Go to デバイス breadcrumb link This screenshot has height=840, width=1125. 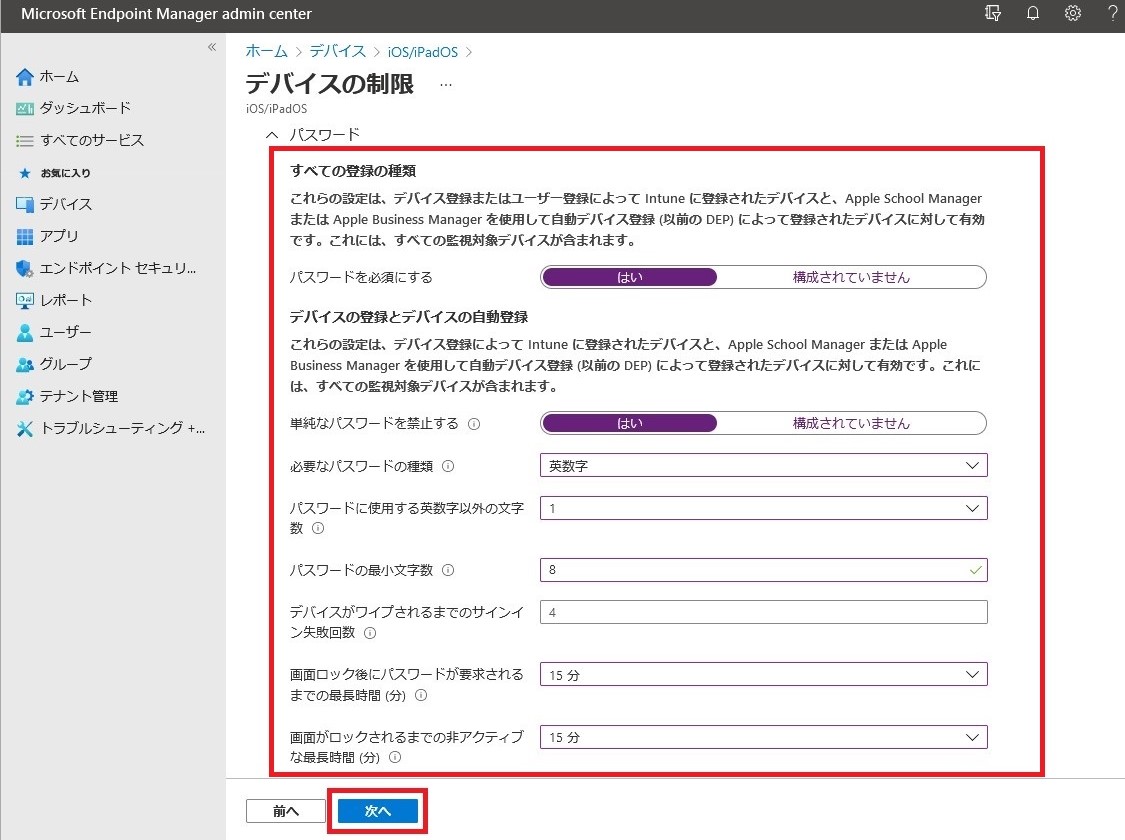point(337,52)
